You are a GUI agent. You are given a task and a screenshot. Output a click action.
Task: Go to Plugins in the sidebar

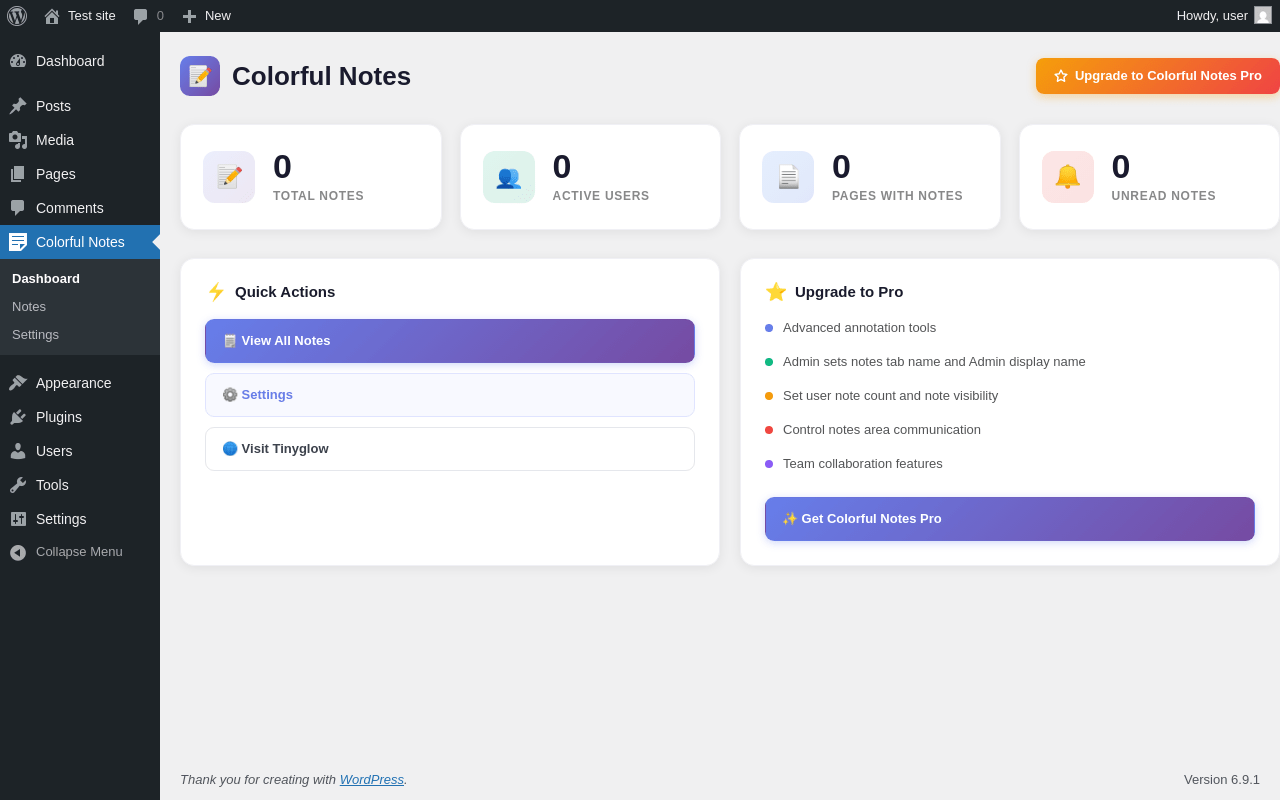pyautogui.click(x=59, y=417)
